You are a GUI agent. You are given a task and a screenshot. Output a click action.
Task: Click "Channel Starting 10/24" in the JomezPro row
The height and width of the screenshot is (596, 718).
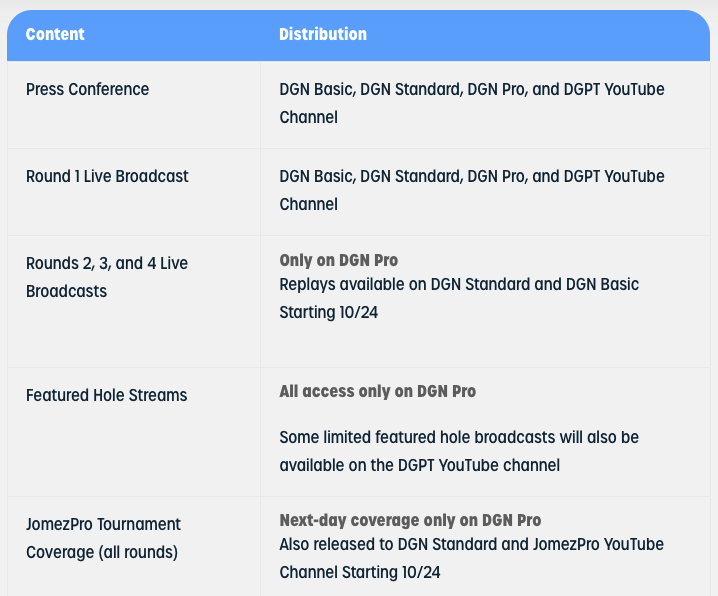(360, 573)
